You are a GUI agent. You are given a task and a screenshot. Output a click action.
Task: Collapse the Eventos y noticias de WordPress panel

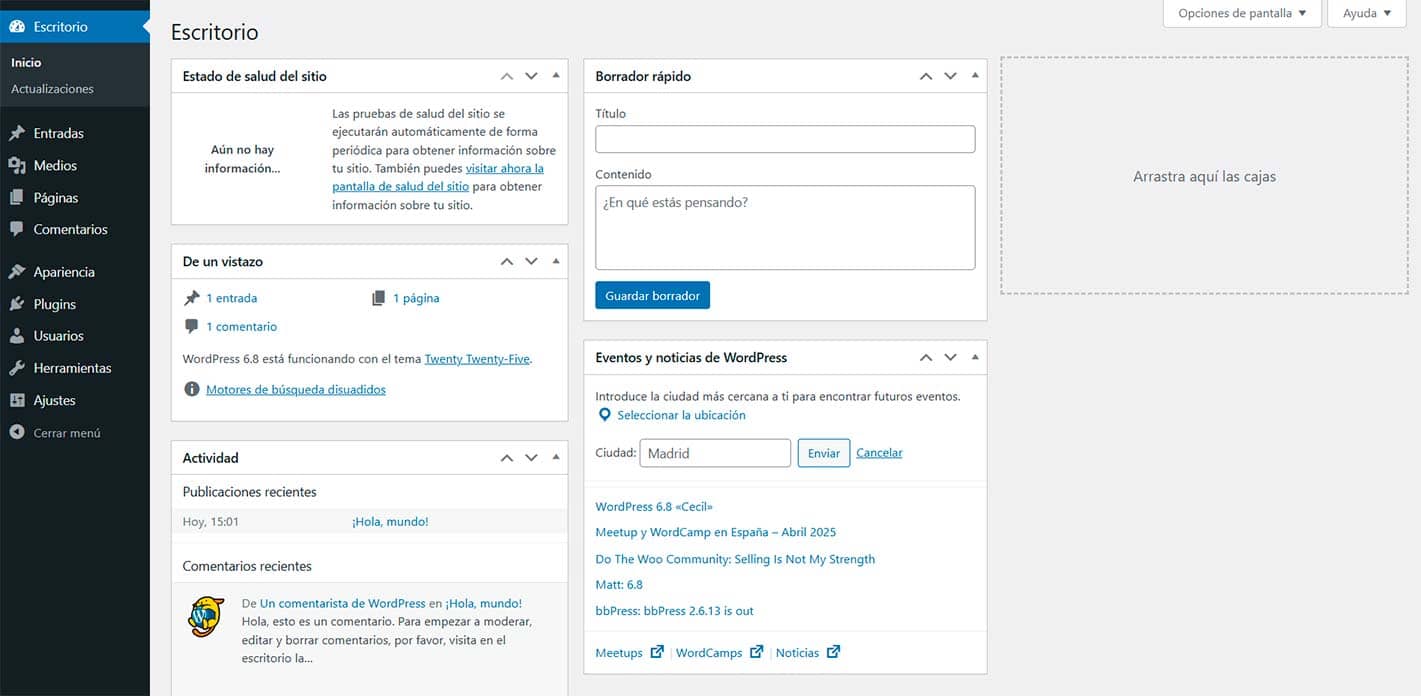[x=975, y=357]
